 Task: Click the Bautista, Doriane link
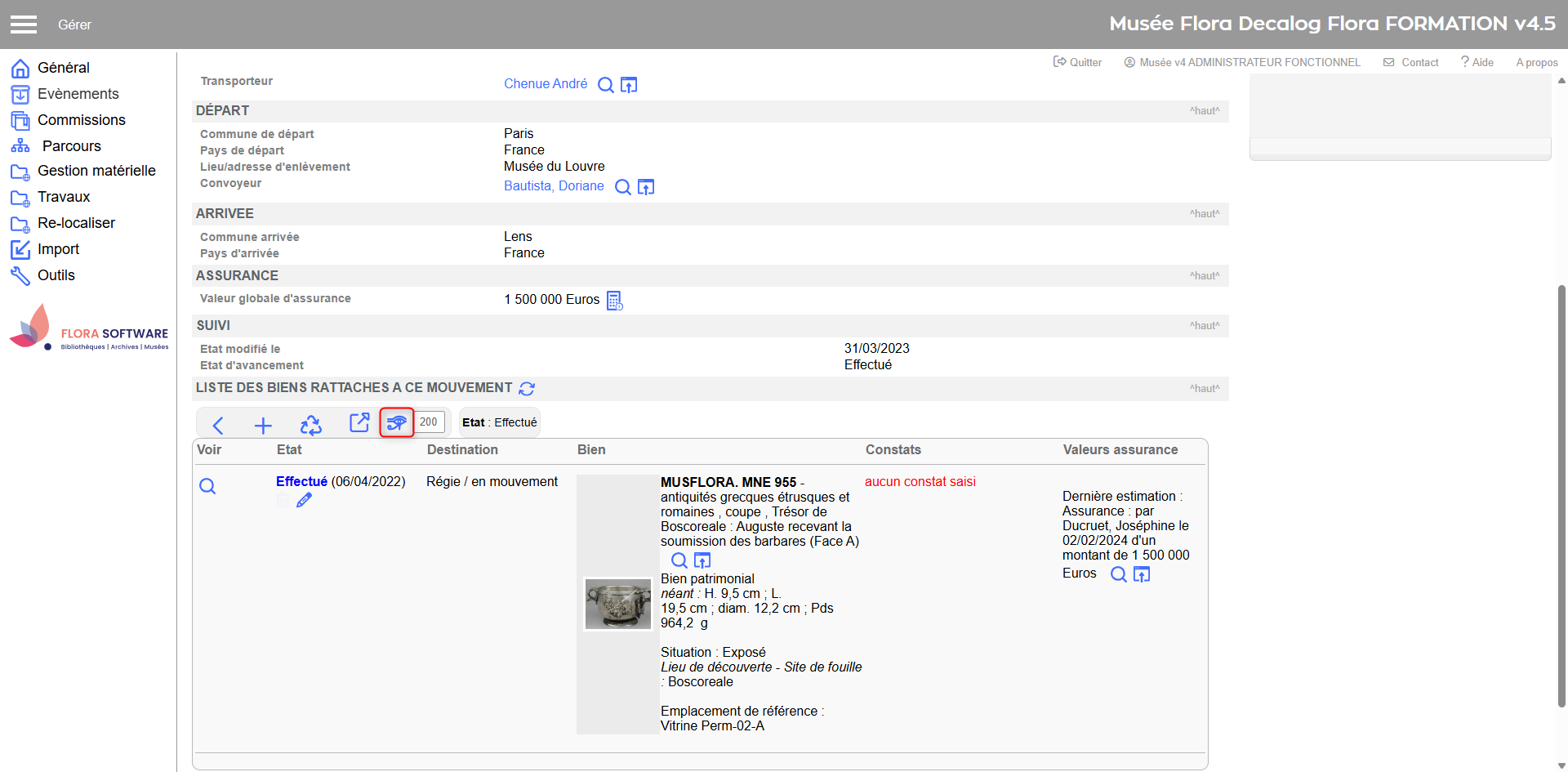[x=554, y=185]
